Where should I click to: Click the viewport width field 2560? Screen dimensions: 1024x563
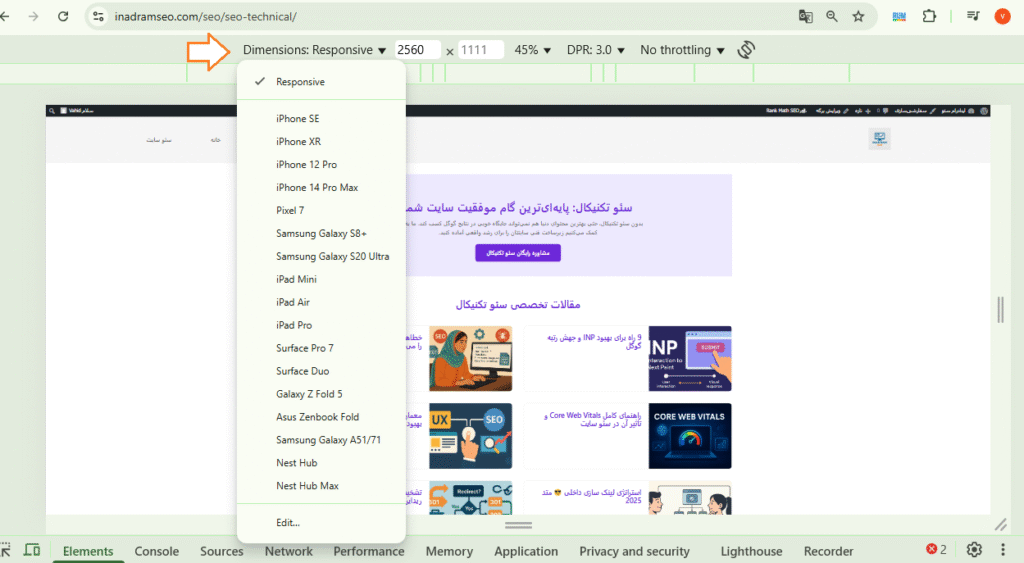click(x=417, y=50)
